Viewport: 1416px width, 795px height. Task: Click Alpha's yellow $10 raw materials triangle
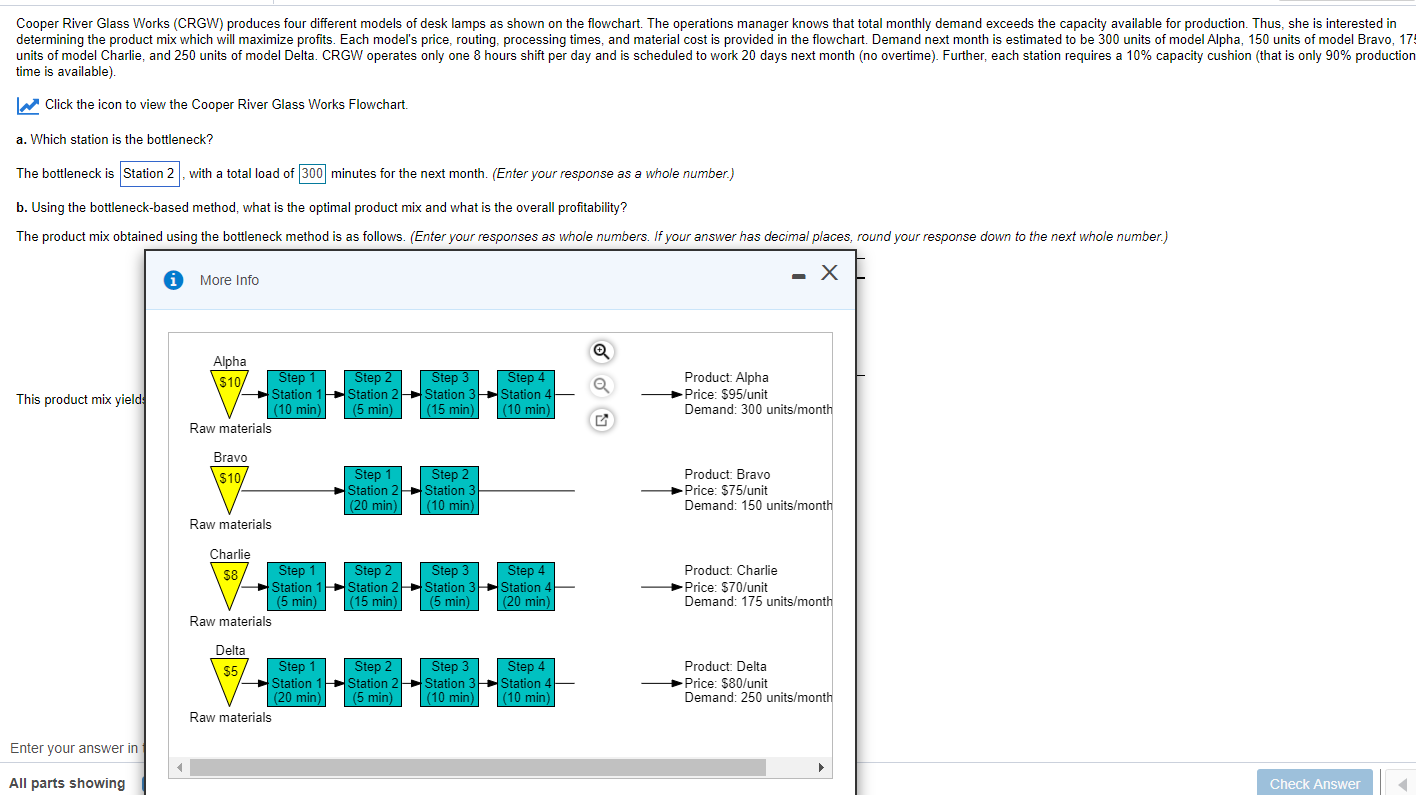click(231, 395)
